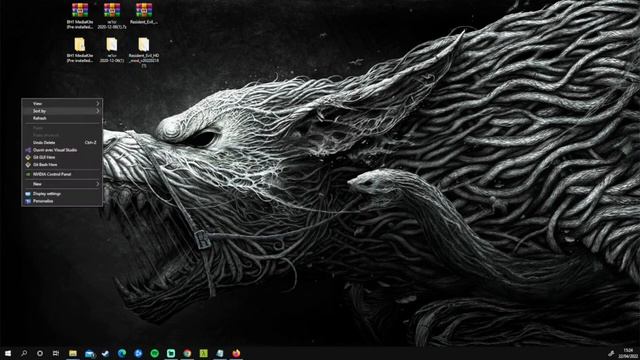640x360 pixels.
Task: Open NVIDIA Control Panel from context menu
Action: [62, 174]
